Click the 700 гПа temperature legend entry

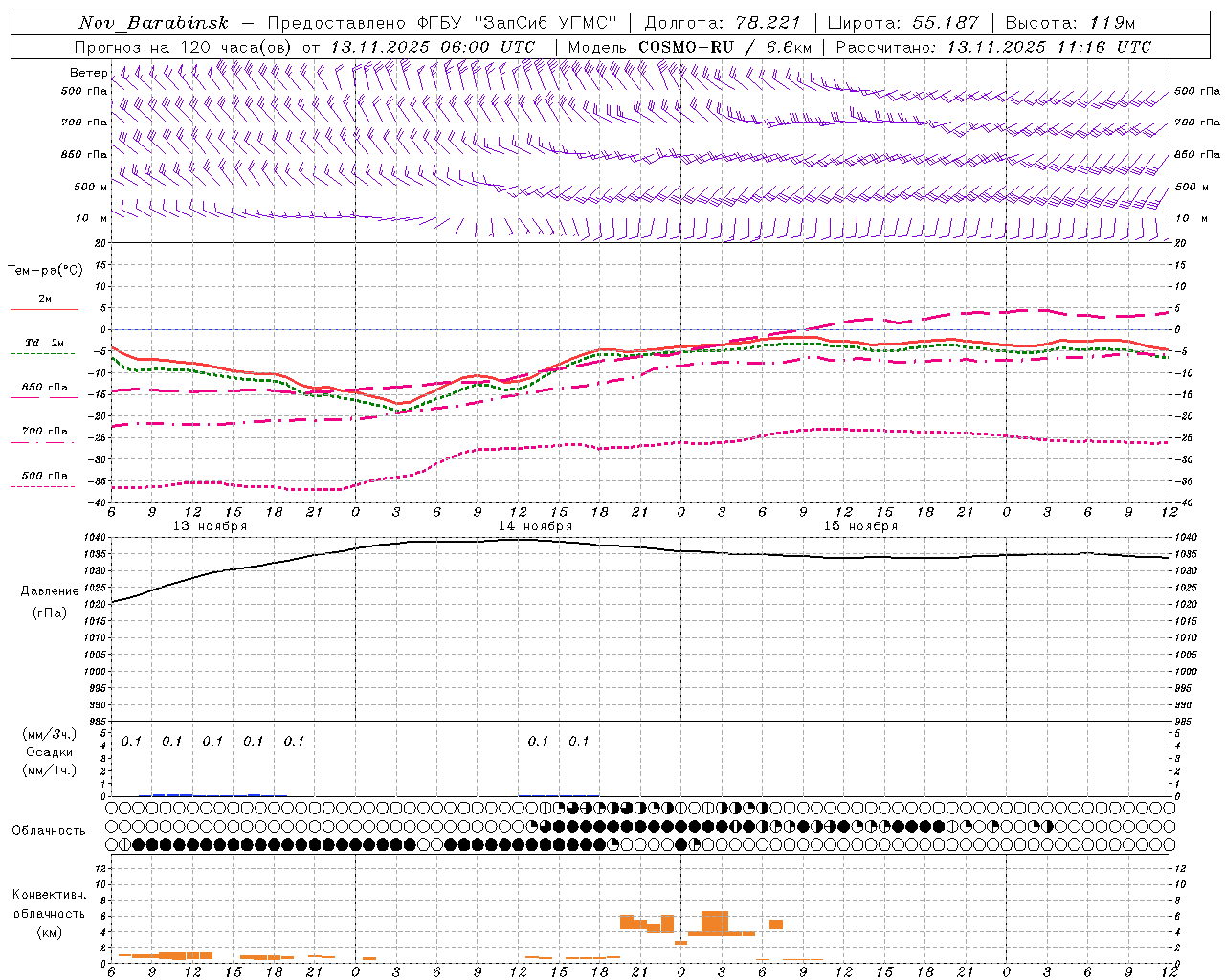coord(44,432)
